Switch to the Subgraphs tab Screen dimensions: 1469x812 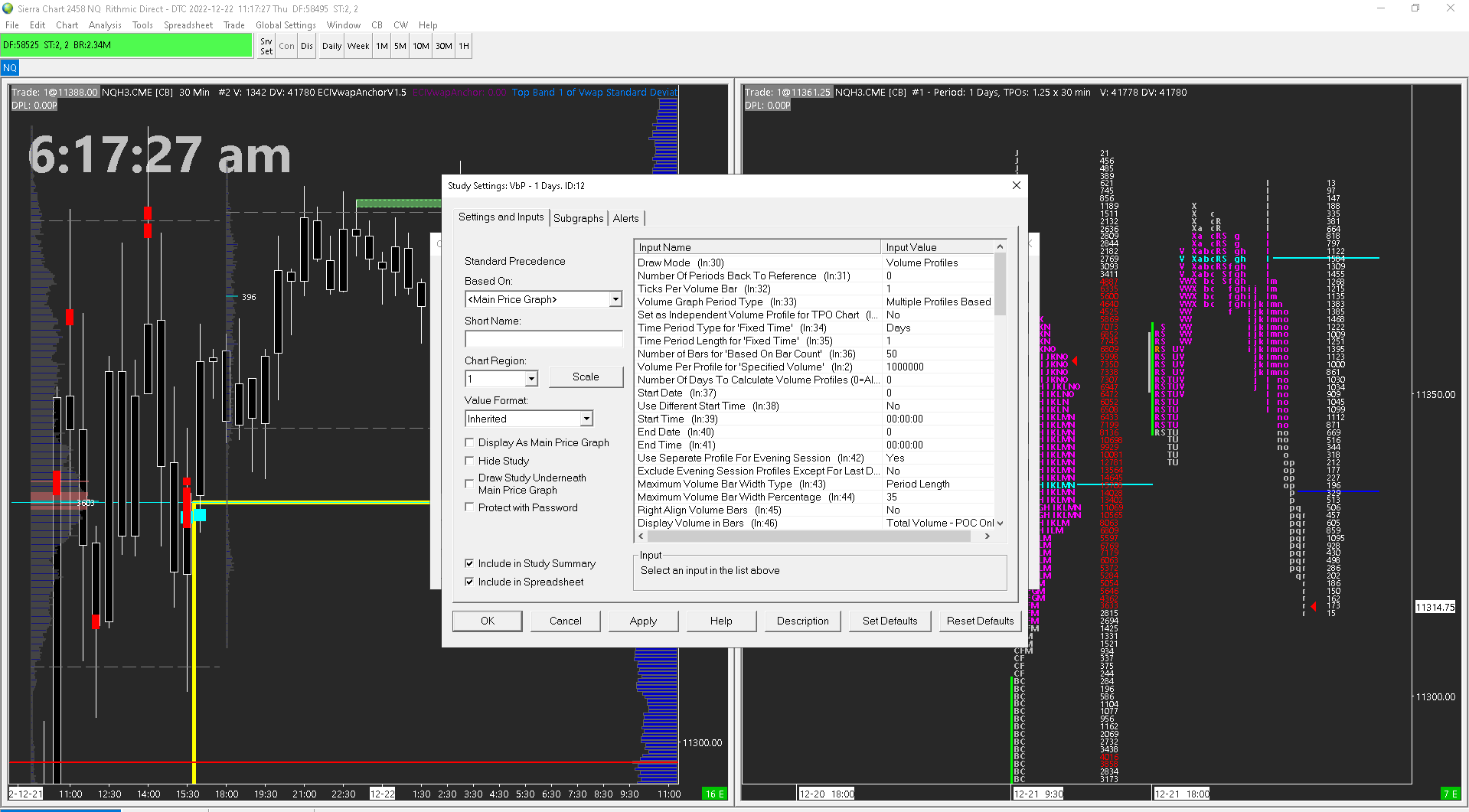578,218
